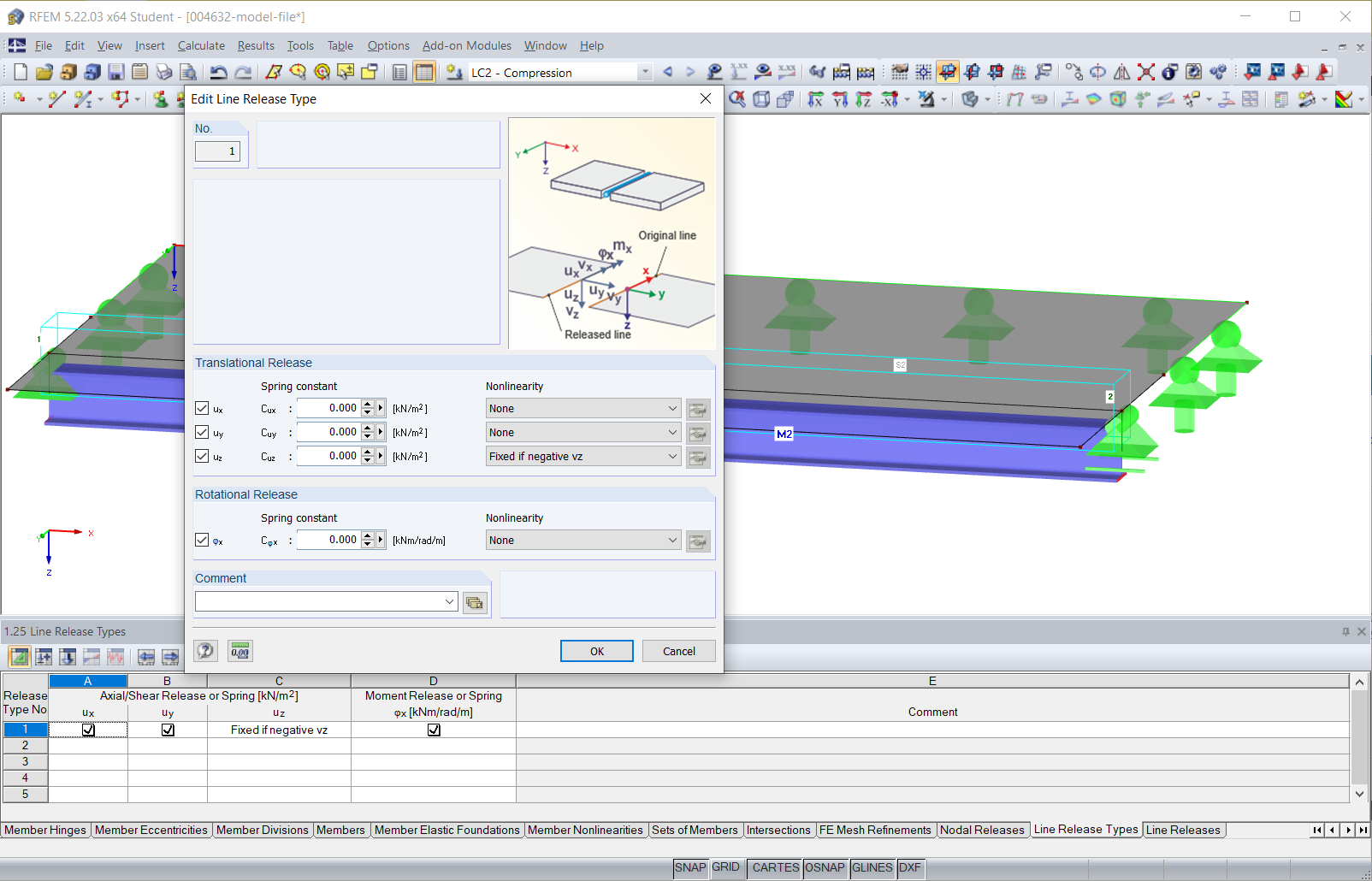Open the 'Fixed if negative vz' nonlinearity dropdown
Viewport: 1372px width, 881px height.
coord(583,457)
